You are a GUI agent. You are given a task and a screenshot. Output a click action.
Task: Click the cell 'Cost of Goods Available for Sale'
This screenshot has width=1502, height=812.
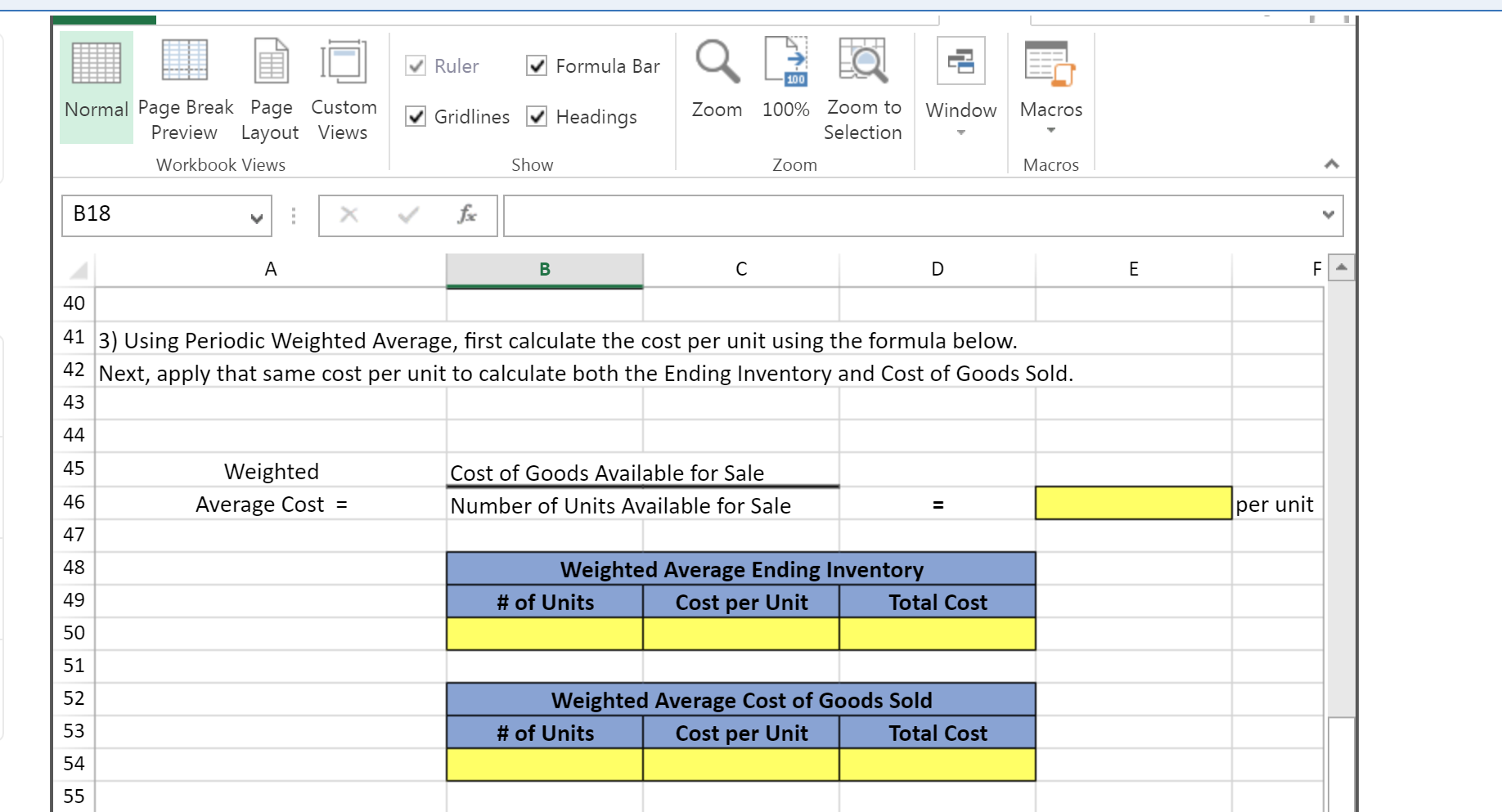[x=607, y=473]
